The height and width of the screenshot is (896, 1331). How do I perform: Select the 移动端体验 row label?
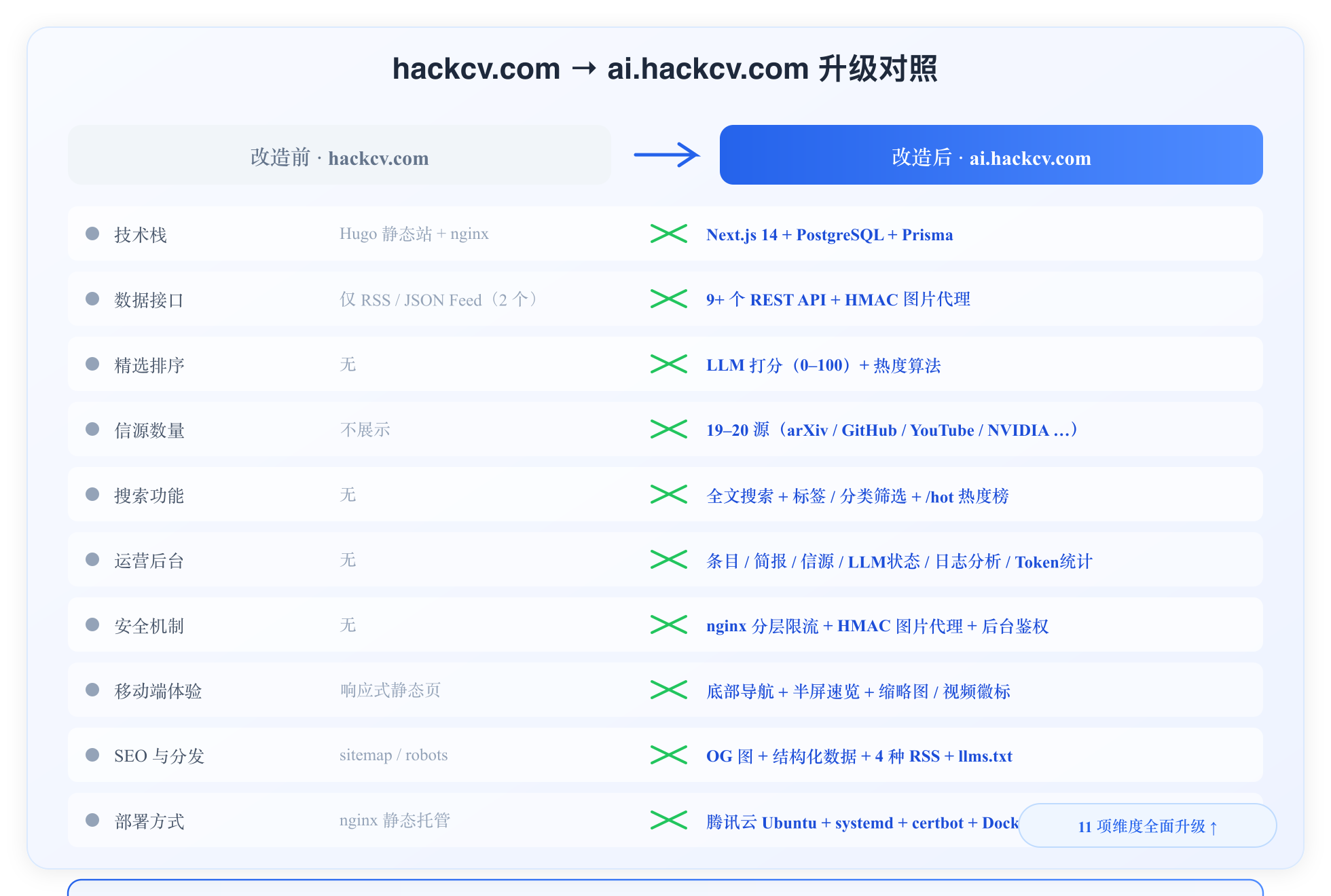[x=158, y=691]
